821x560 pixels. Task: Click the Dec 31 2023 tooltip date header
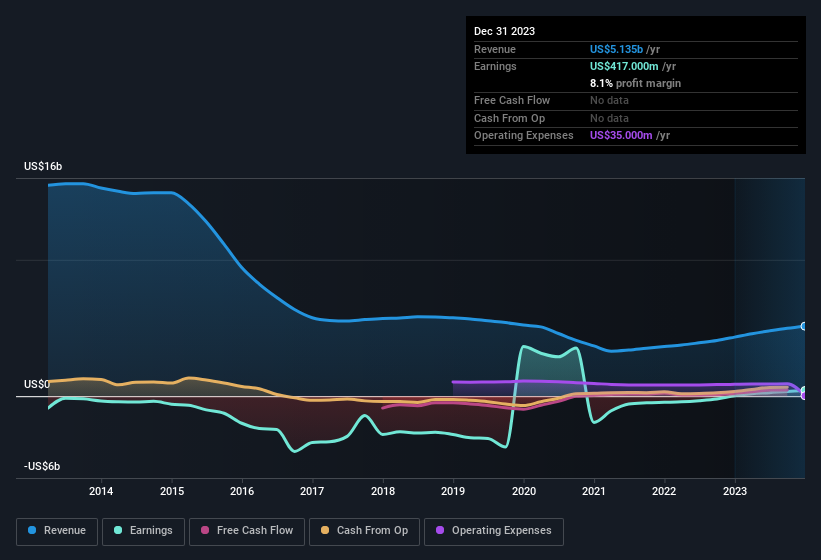pos(504,31)
